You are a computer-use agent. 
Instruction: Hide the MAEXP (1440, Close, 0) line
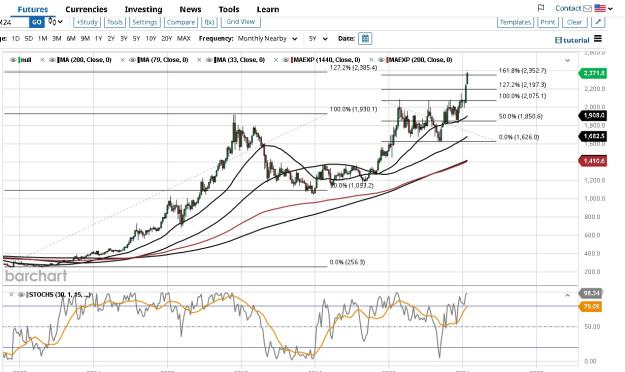point(285,60)
